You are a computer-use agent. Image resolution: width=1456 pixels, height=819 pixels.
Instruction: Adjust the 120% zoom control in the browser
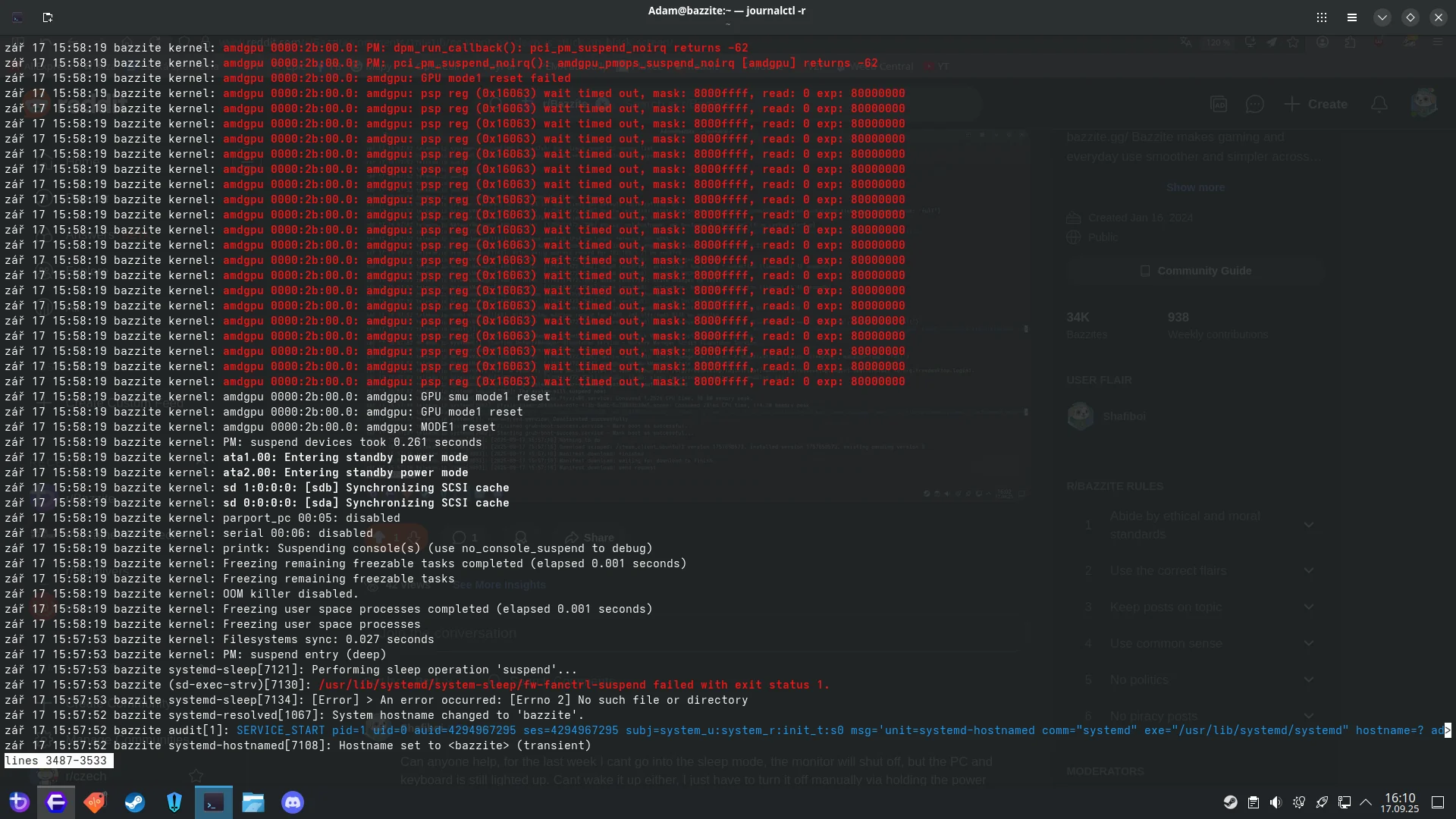coord(1218,42)
